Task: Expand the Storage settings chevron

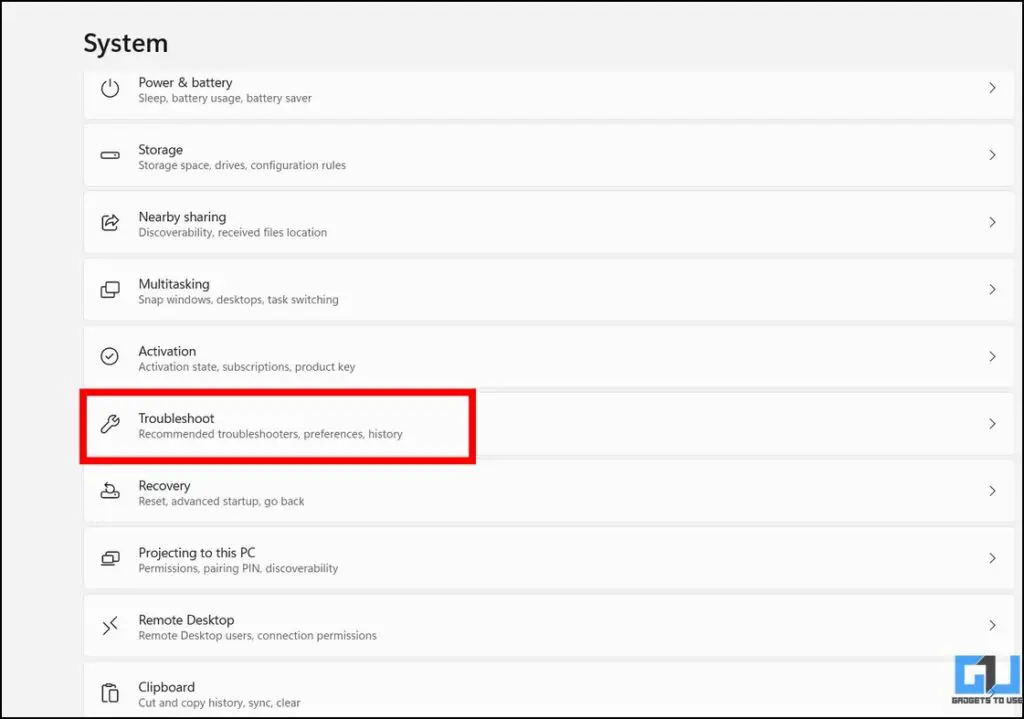Action: tap(992, 155)
